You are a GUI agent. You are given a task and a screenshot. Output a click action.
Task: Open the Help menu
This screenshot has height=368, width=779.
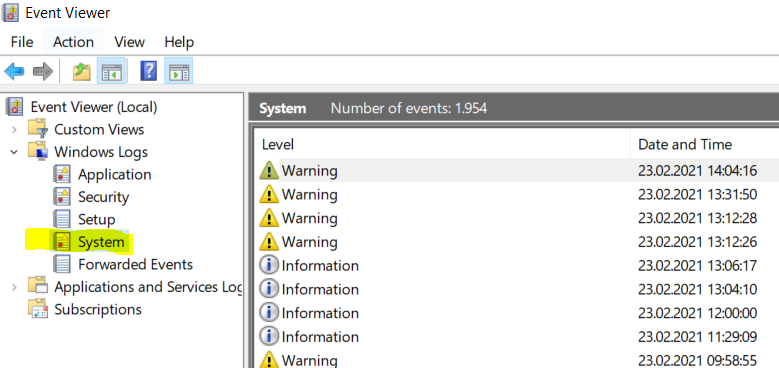tap(179, 42)
